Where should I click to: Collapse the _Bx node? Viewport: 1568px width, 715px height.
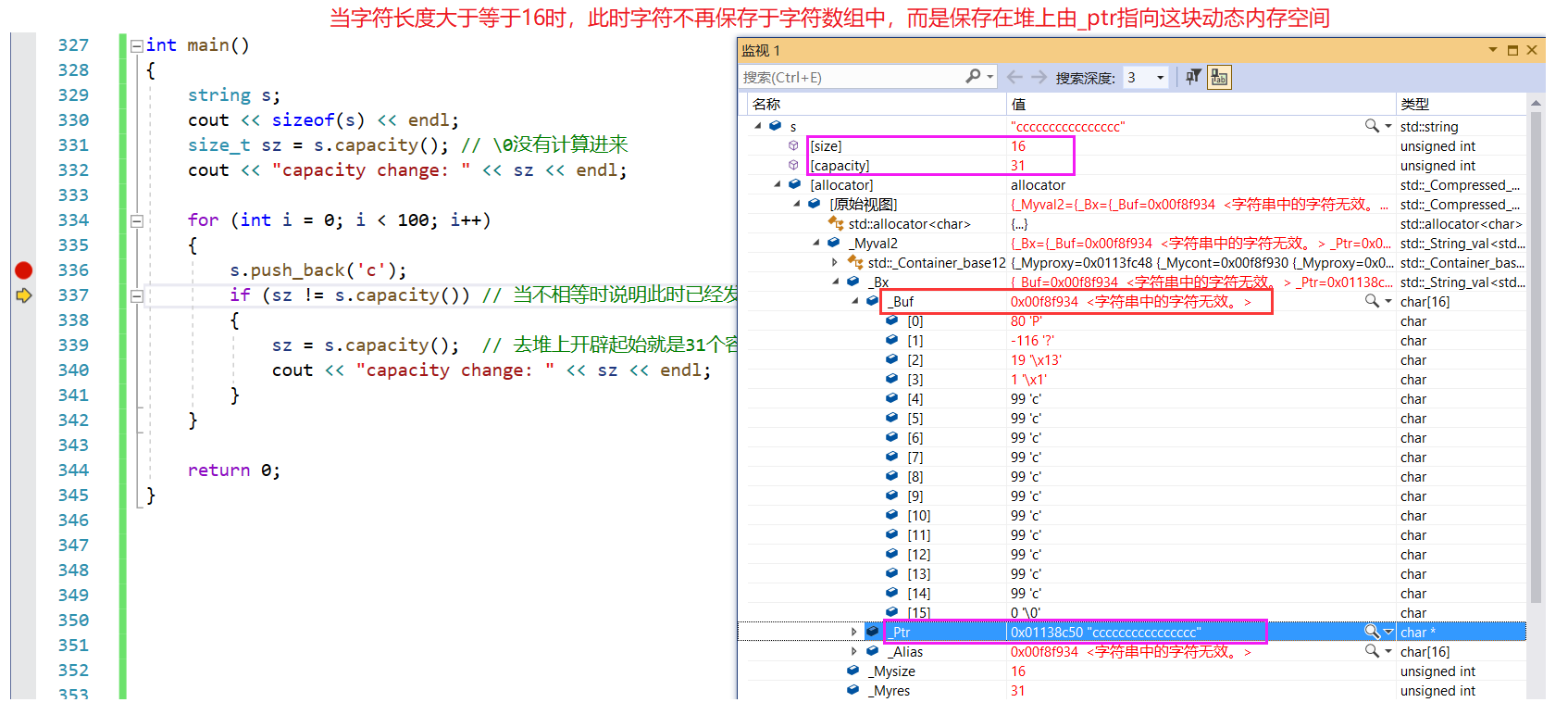(x=836, y=282)
